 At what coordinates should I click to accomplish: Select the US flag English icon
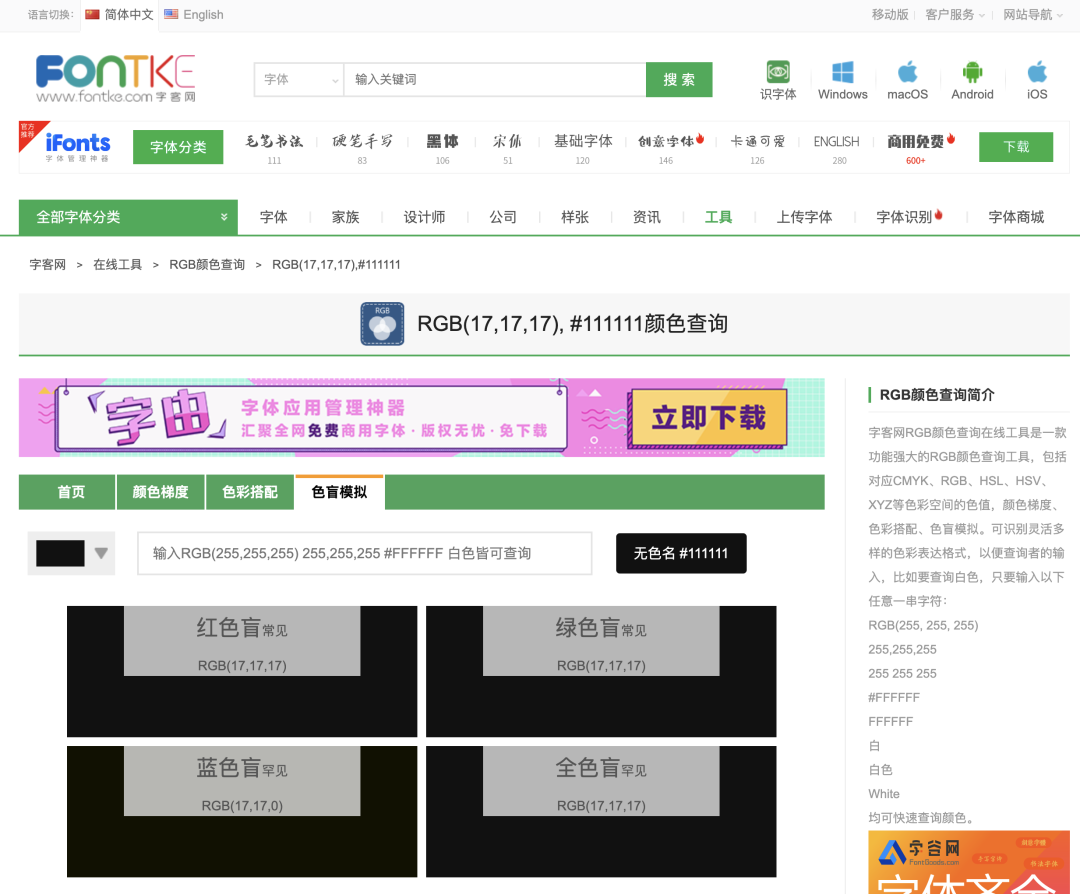coord(172,14)
